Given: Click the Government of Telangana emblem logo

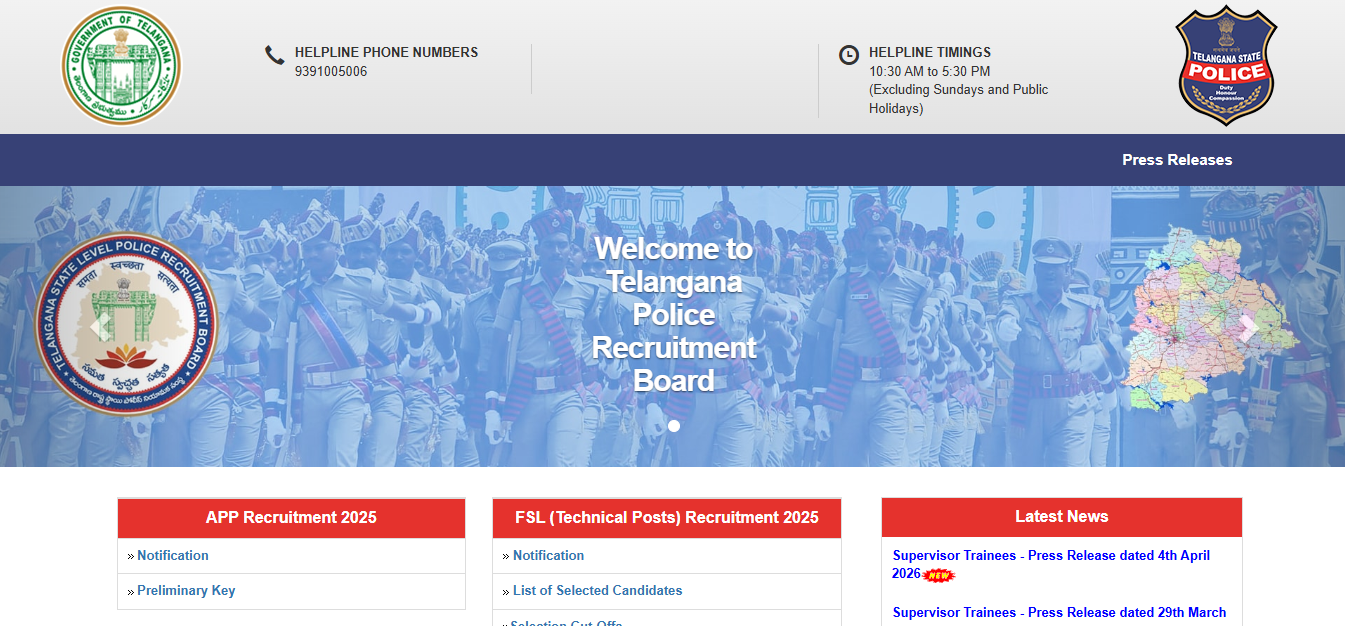Looking at the screenshot, I should click(x=121, y=65).
